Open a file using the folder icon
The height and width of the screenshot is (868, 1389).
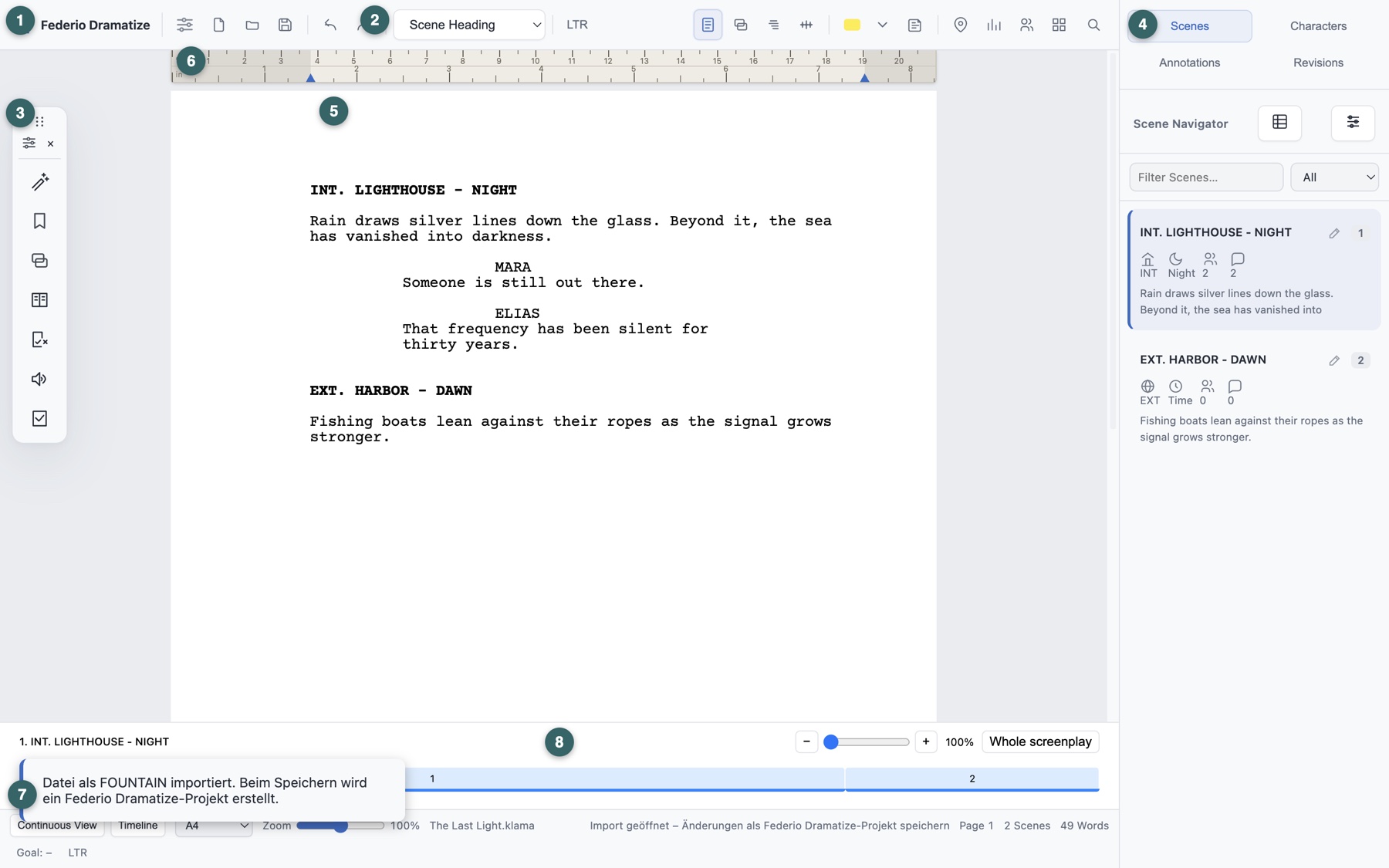[252, 25]
